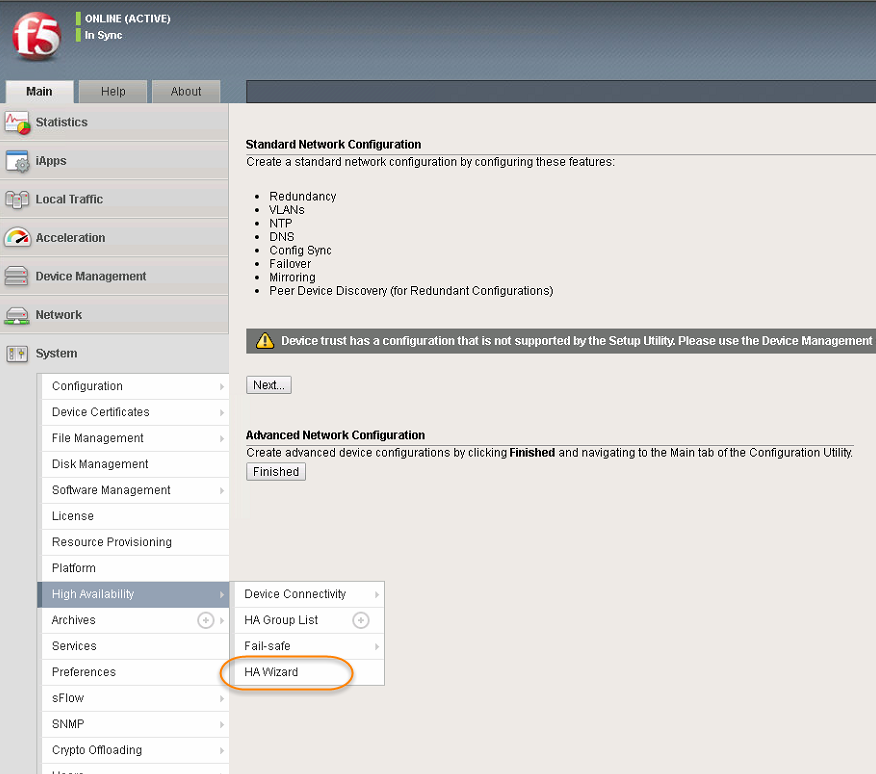Click Standard Network Configuration heading
The image size is (876, 774).
[x=334, y=144]
